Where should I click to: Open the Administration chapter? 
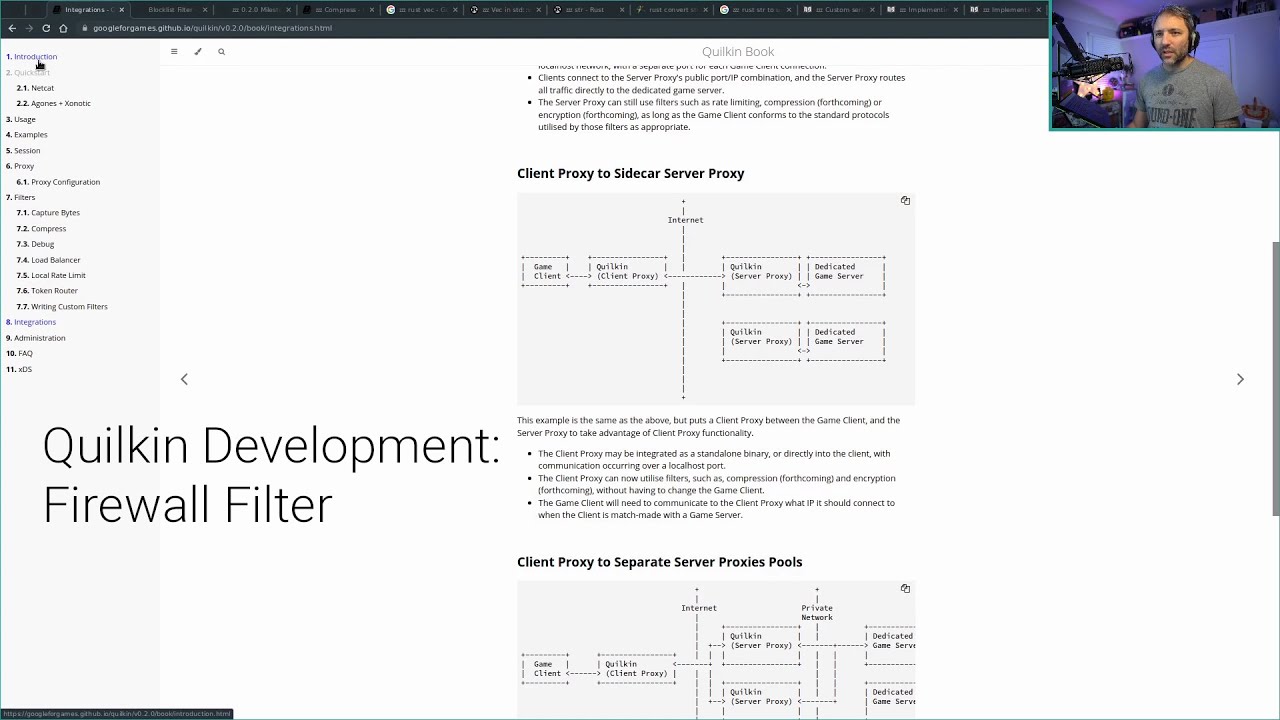click(x=36, y=338)
